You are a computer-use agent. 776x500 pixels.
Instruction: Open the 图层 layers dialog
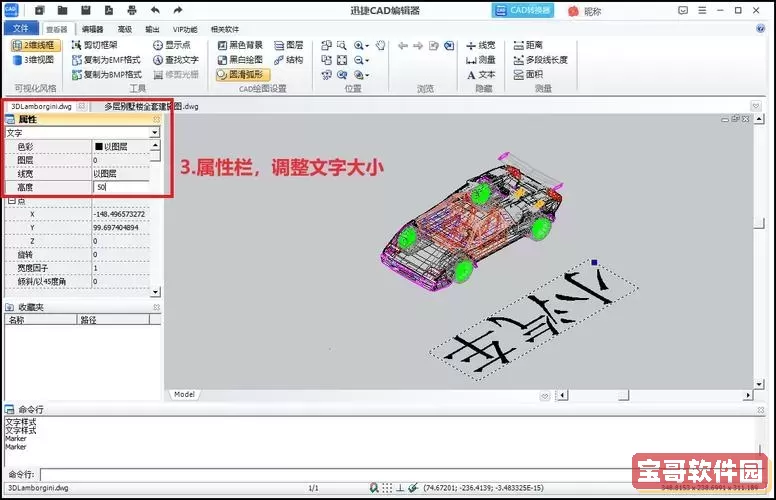(x=289, y=45)
